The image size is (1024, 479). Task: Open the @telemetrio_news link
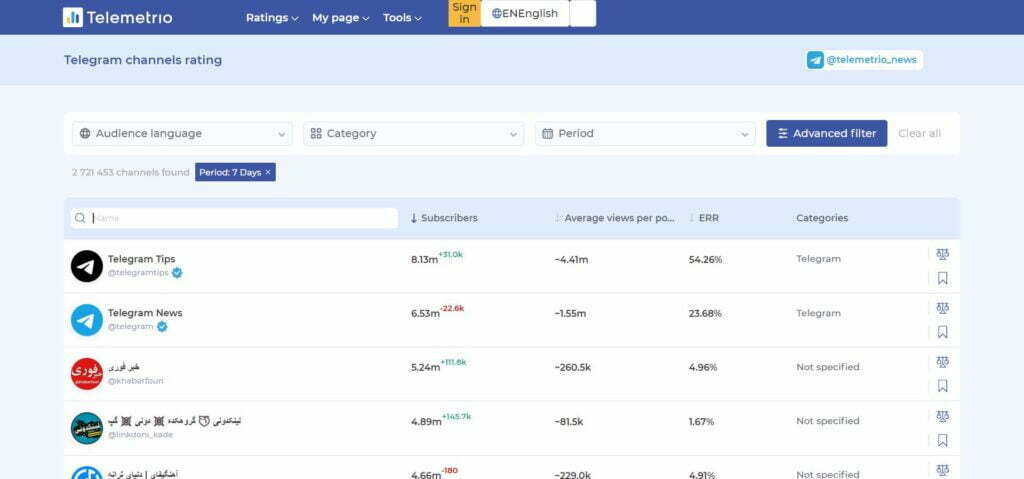871,60
